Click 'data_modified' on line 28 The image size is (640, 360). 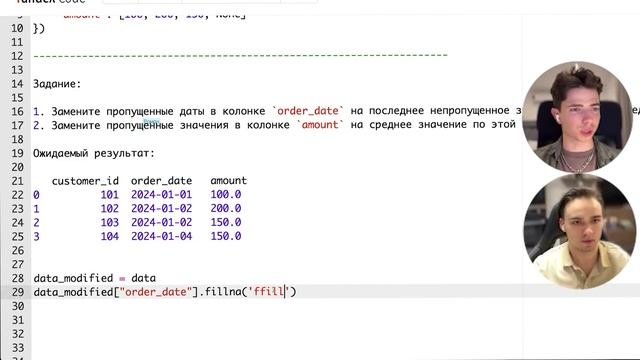(73, 278)
